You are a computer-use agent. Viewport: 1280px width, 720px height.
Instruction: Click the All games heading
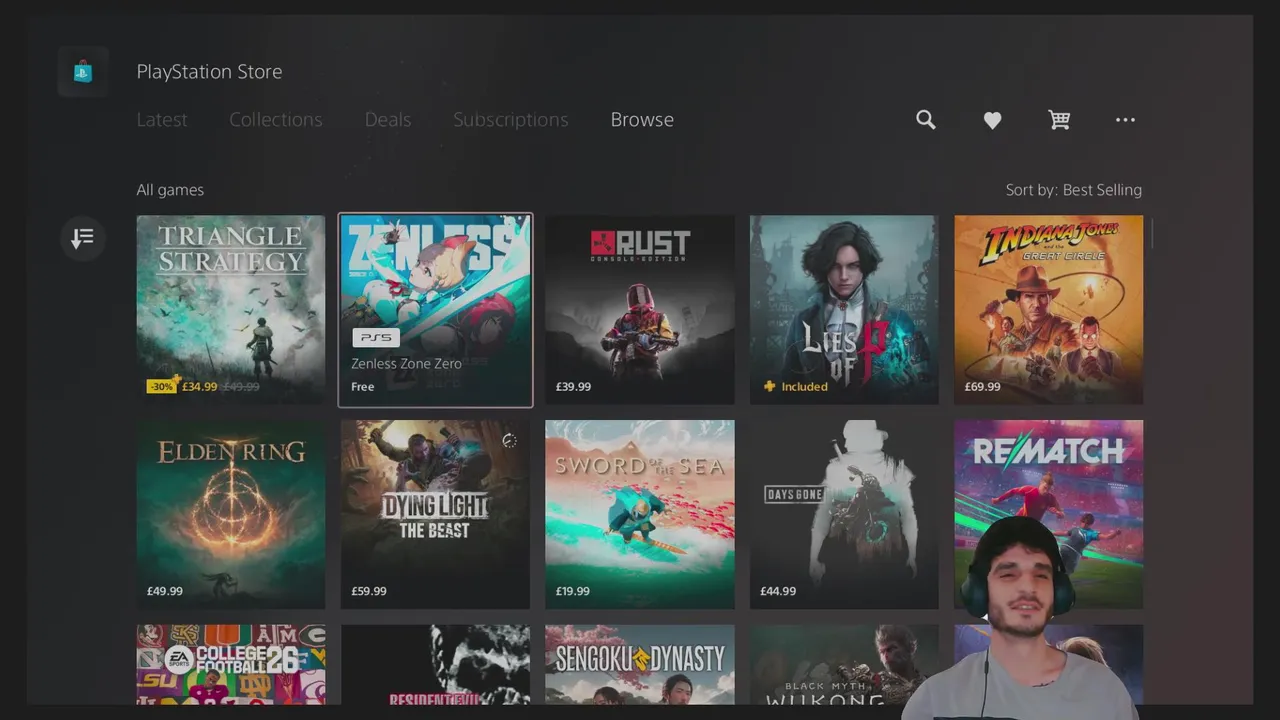tap(170, 190)
